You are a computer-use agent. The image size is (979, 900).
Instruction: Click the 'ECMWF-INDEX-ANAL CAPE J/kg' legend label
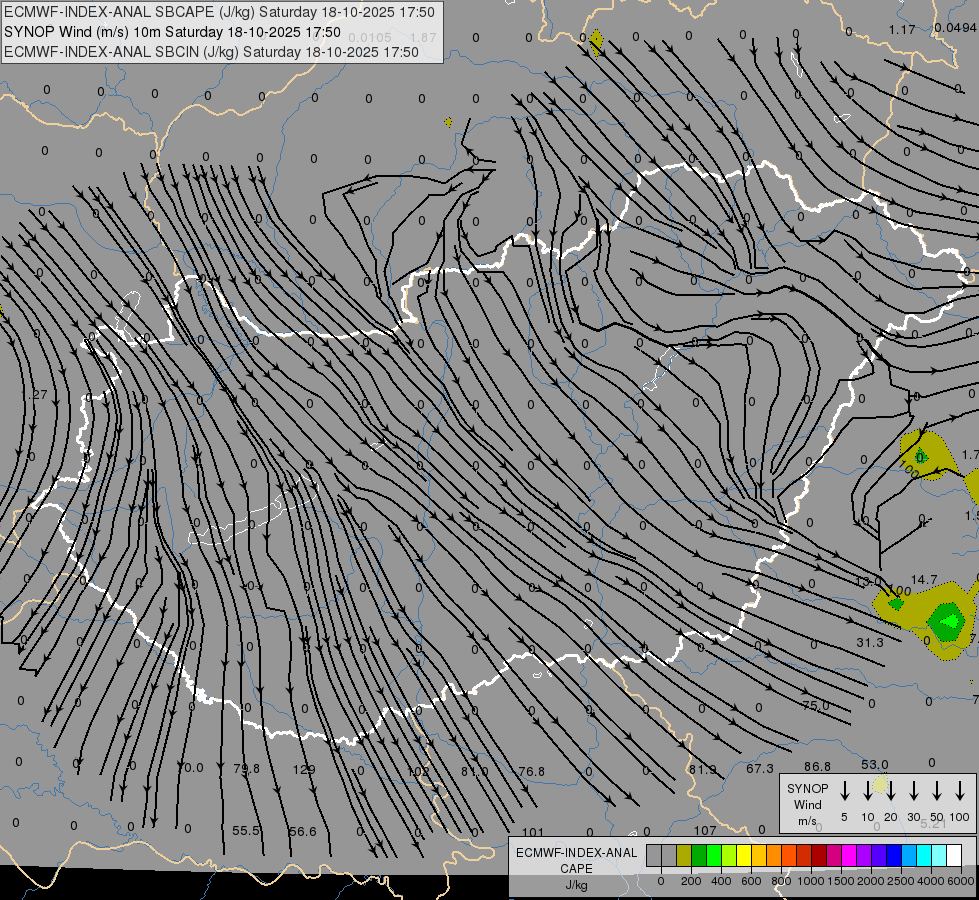click(576, 868)
